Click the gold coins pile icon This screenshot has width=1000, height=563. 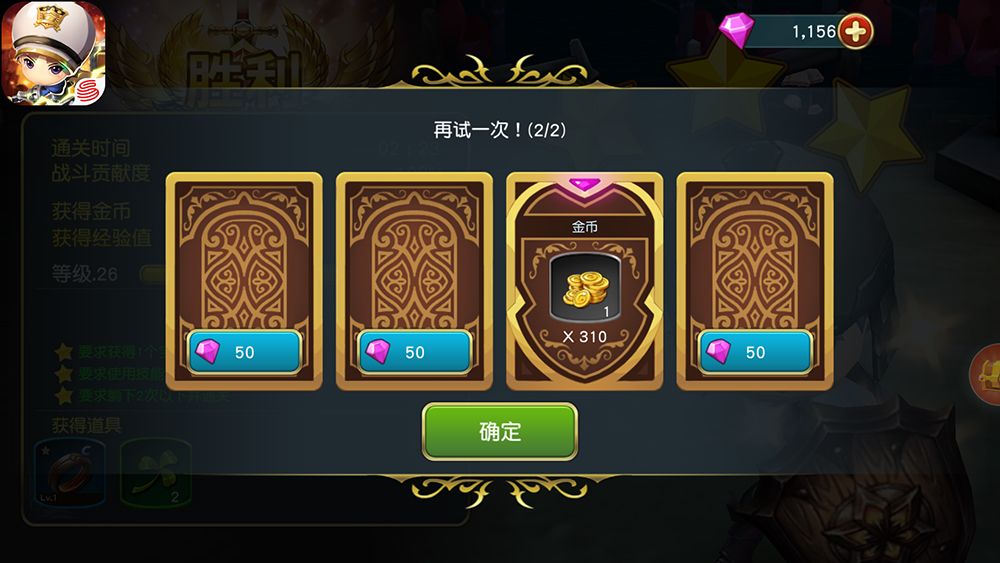[585, 288]
